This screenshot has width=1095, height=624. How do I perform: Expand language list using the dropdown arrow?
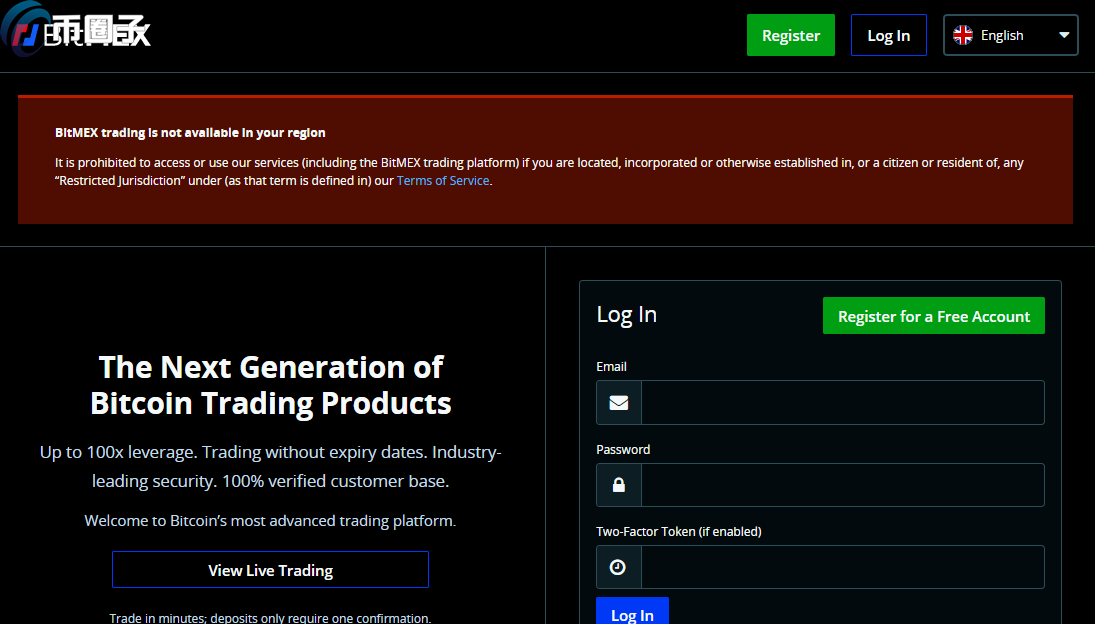pos(1063,35)
